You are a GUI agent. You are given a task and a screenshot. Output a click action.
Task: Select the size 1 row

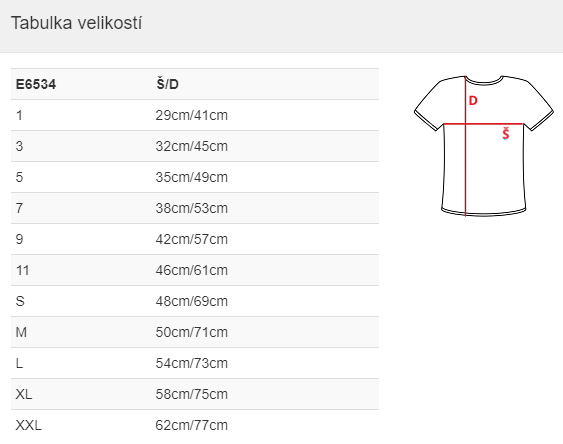pos(195,115)
